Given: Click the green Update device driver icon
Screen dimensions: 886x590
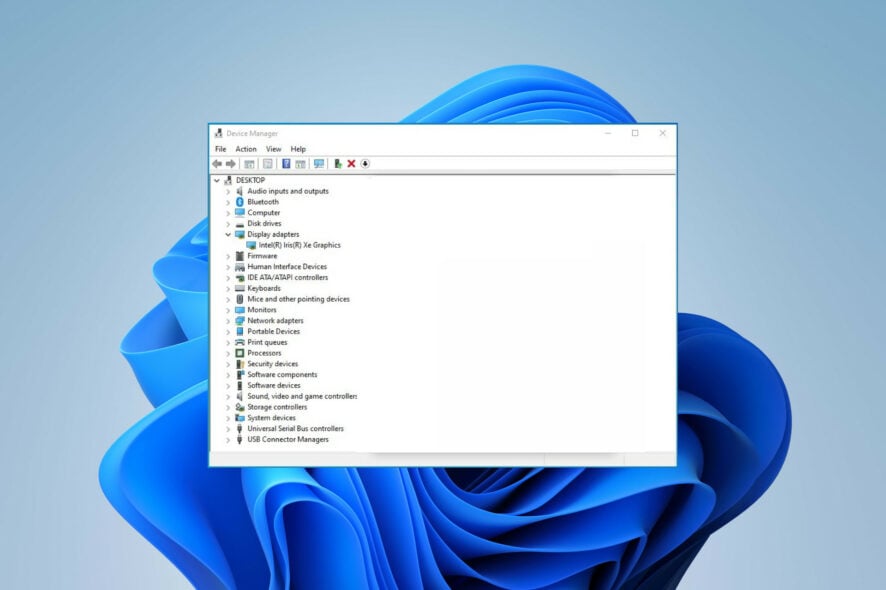Looking at the screenshot, I should [337, 164].
